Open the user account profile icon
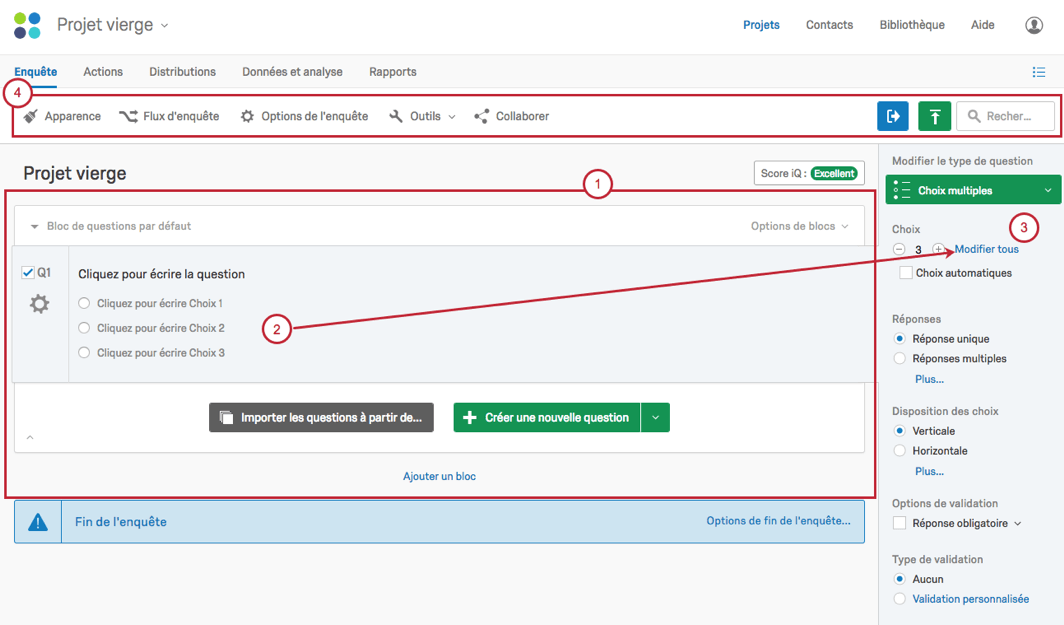Screen dimensions: 1064x625 click(1033, 25)
